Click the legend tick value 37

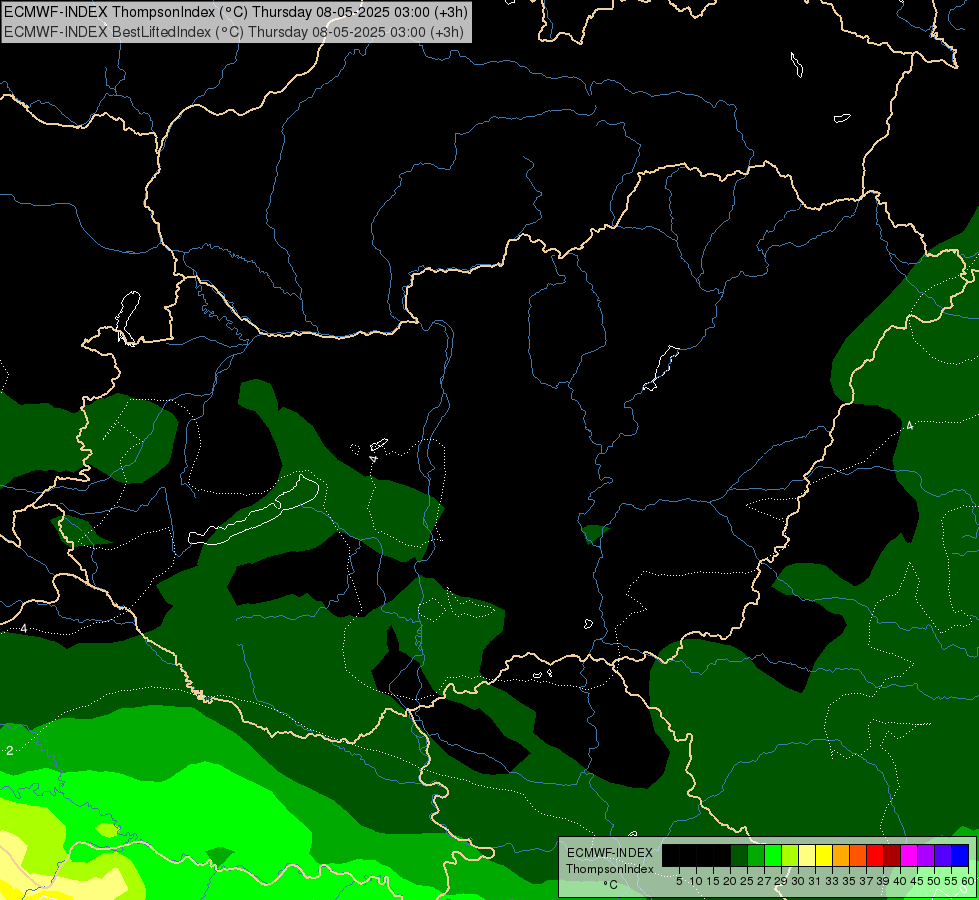pyautogui.click(x=866, y=881)
